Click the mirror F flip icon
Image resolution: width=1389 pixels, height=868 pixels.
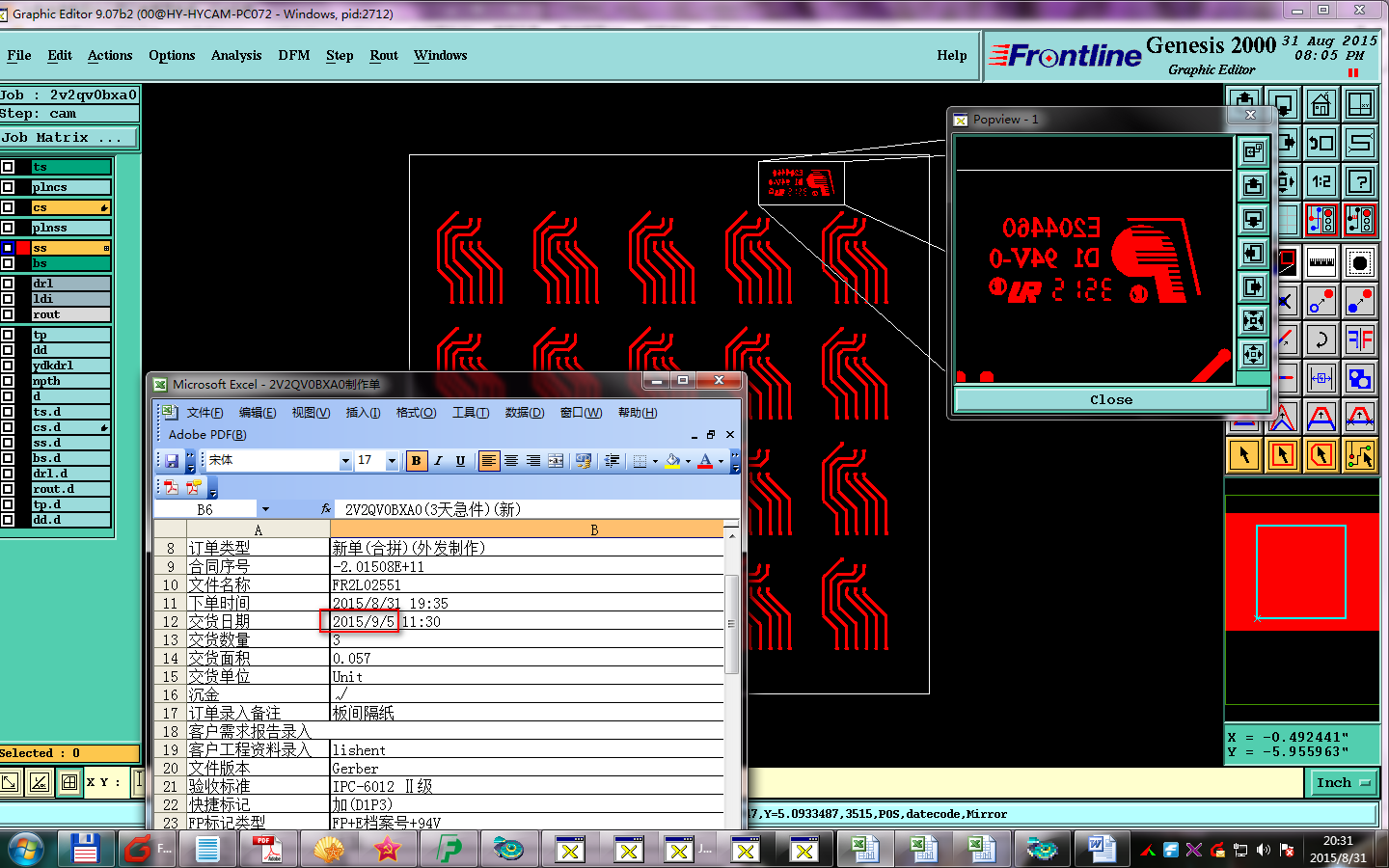click(1359, 339)
